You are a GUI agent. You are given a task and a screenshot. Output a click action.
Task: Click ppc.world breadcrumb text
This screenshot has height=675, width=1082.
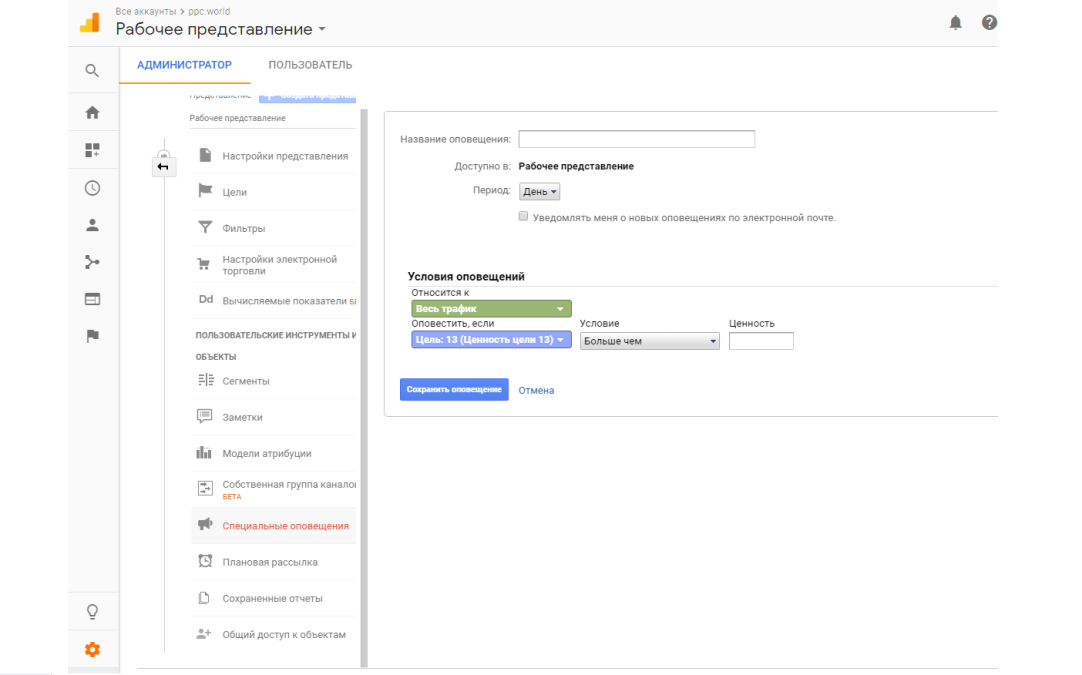(x=209, y=12)
